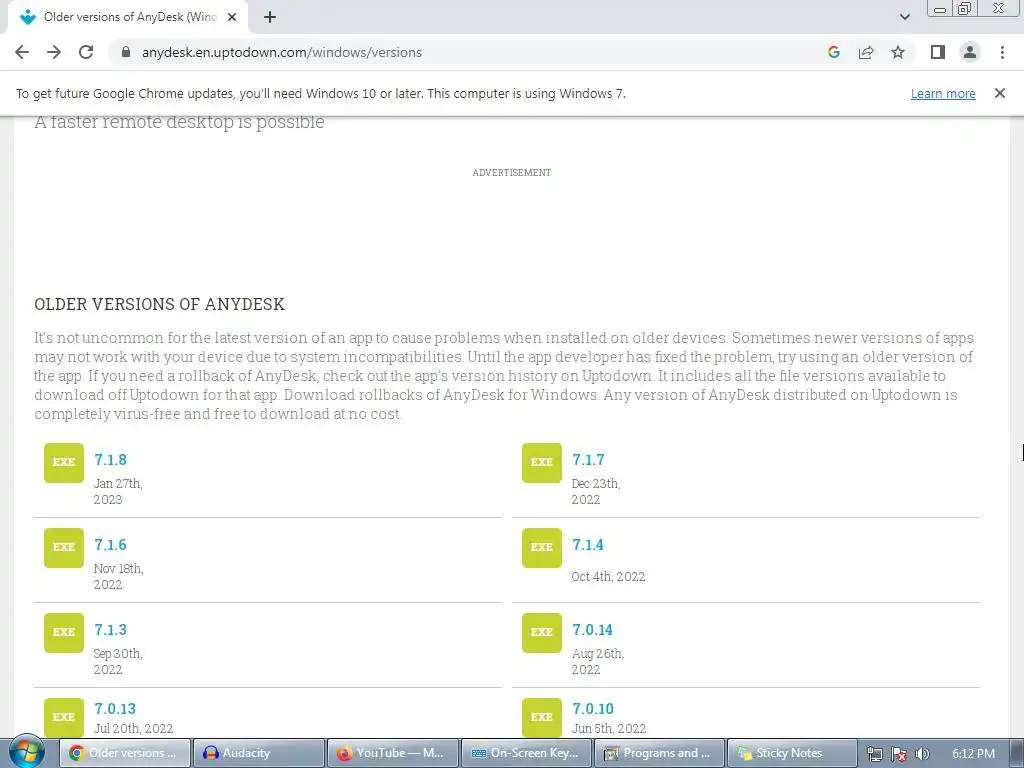View site security lock information

coord(126,52)
